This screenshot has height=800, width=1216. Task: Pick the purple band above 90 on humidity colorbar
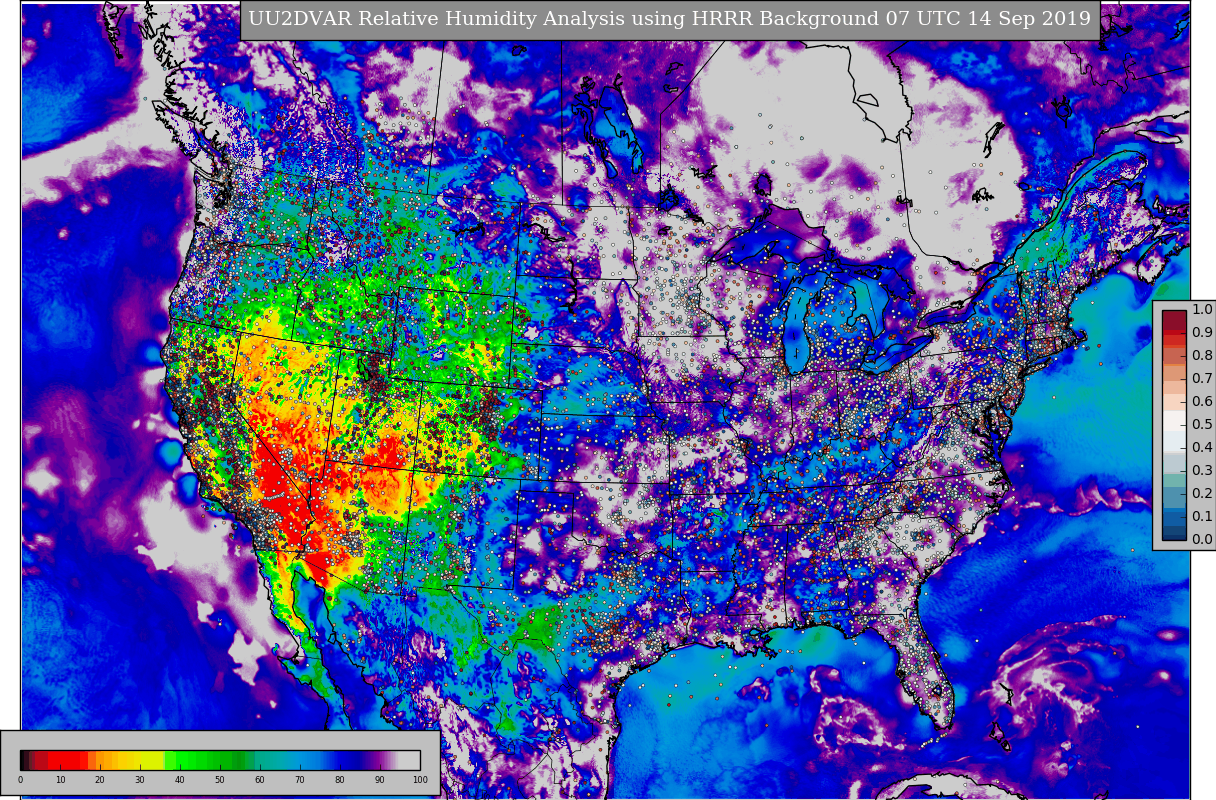(x=380, y=760)
